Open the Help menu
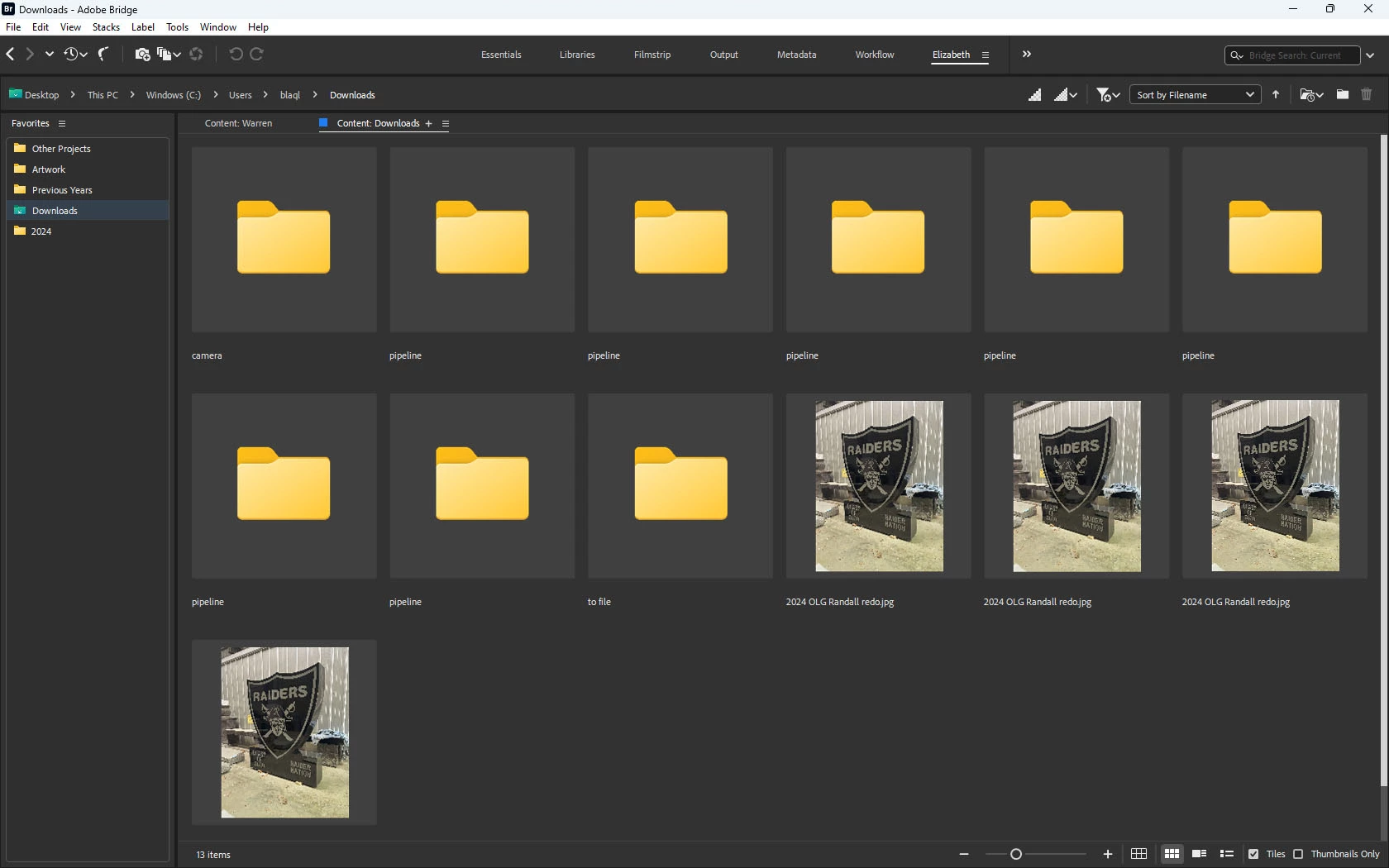This screenshot has width=1389, height=868. pos(258,27)
